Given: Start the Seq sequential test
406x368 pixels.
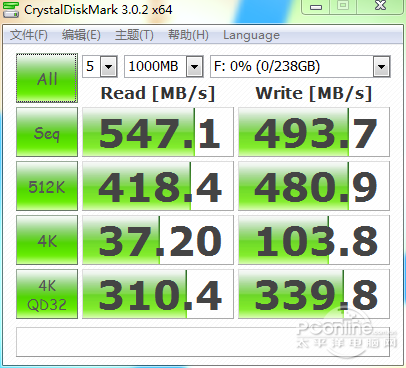Looking at the screenshot, I should pos(47,132).
